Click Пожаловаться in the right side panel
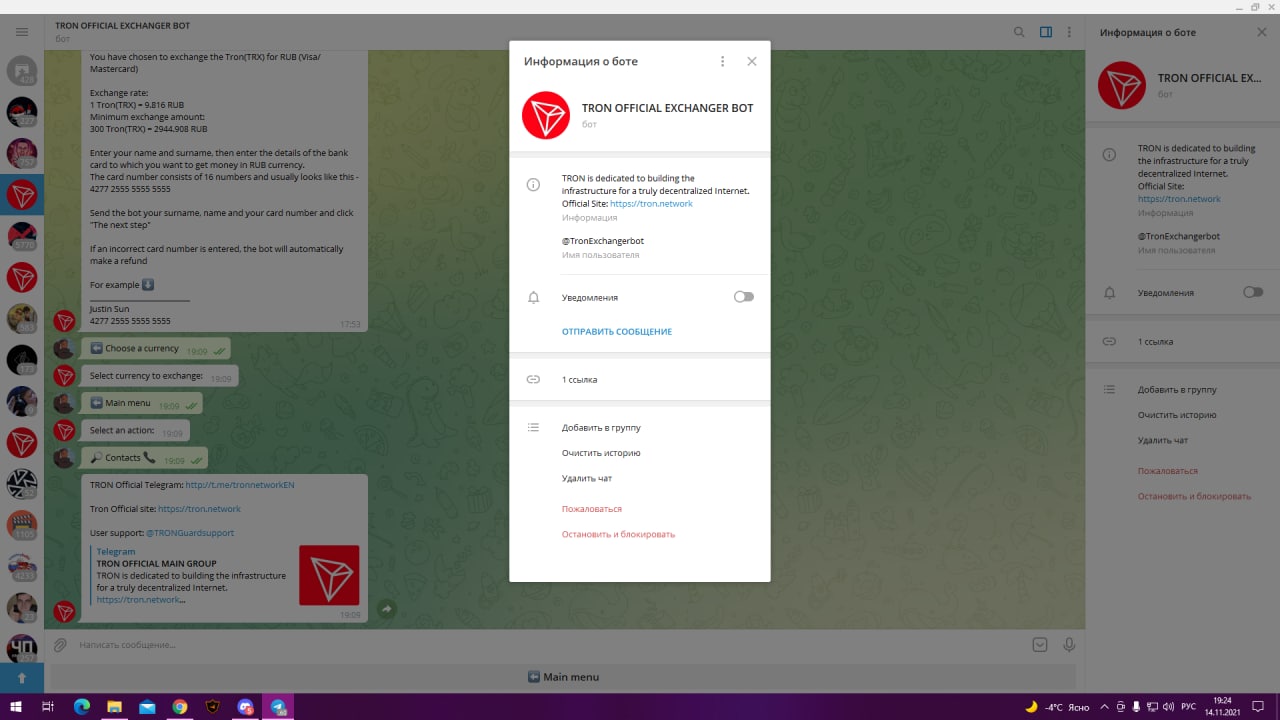1280x720 pixels. point(1168,471)
